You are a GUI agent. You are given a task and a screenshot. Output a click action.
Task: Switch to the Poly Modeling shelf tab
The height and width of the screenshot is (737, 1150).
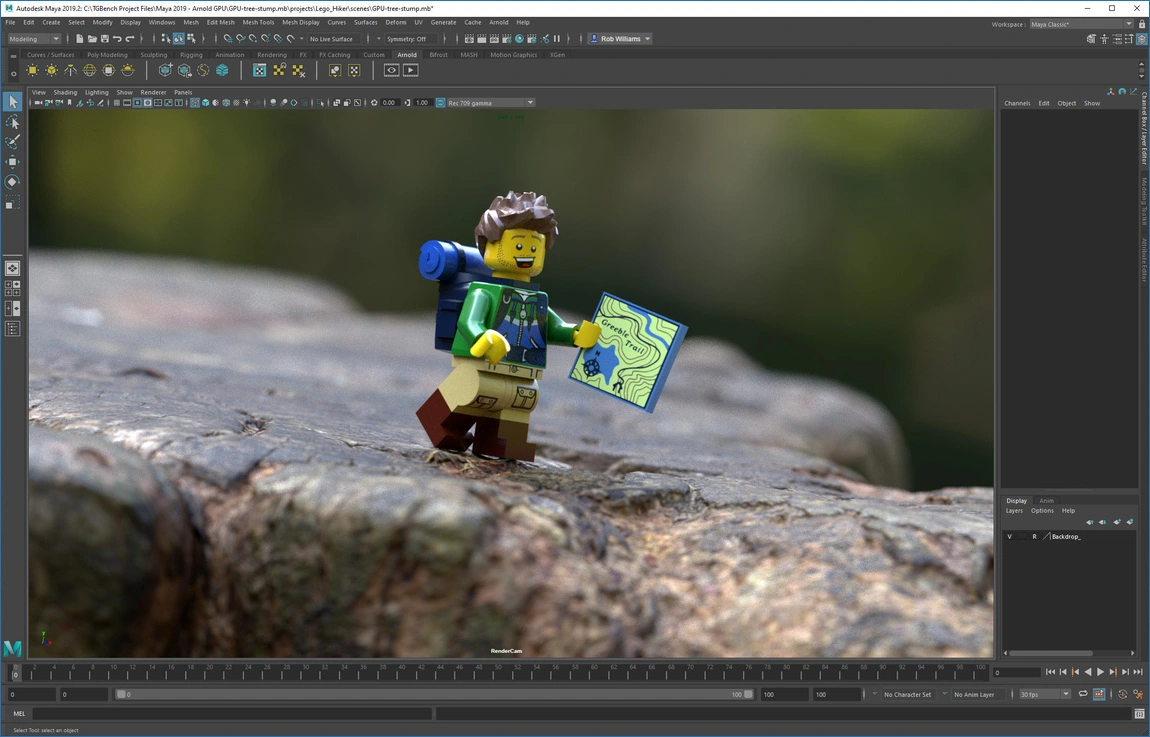click(x=107, y=55)
